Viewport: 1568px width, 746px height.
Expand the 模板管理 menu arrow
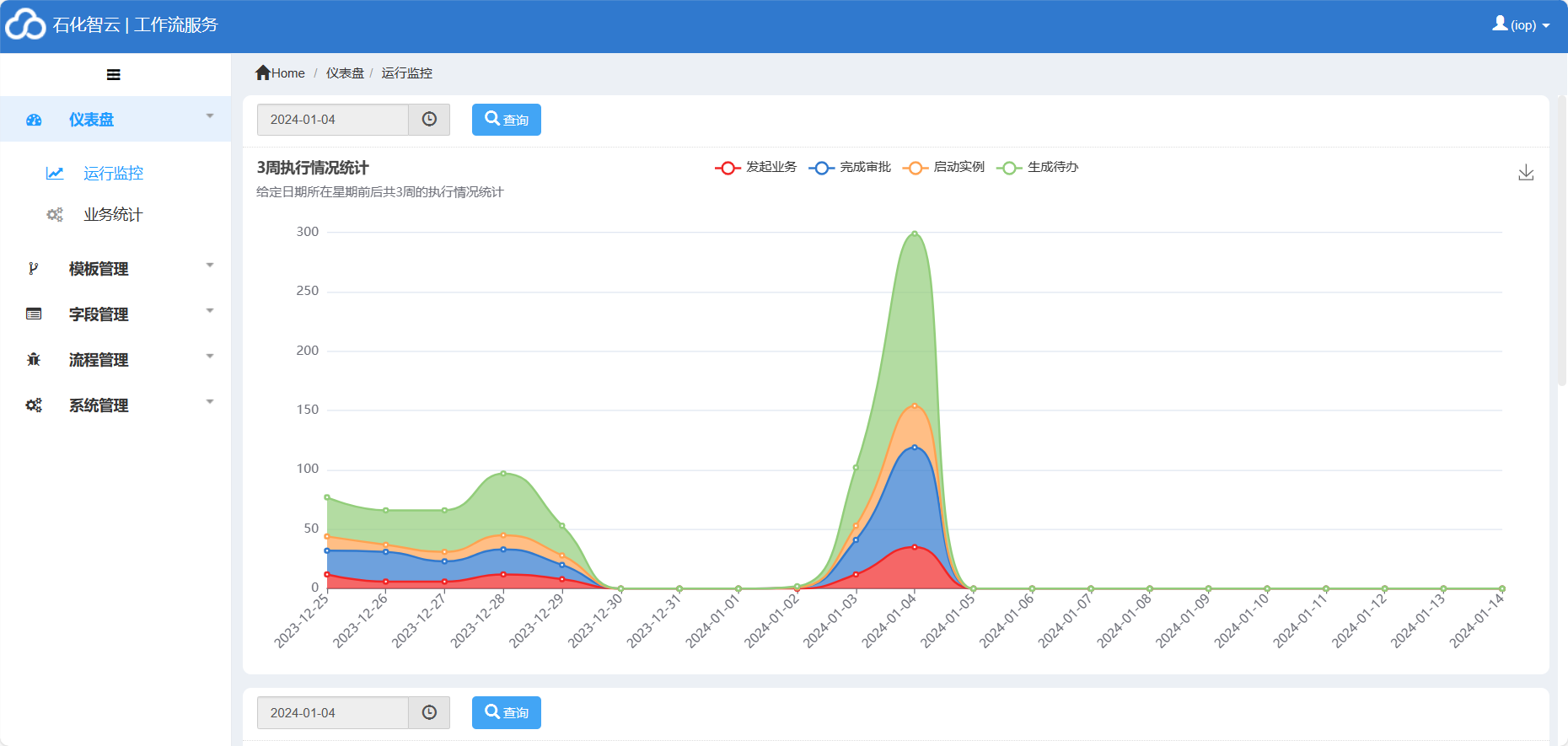click(210, 266)
